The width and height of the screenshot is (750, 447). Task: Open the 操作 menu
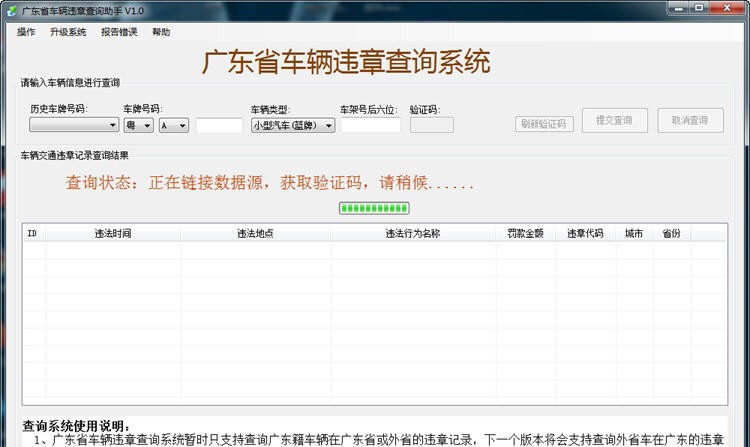coord(26,32)
